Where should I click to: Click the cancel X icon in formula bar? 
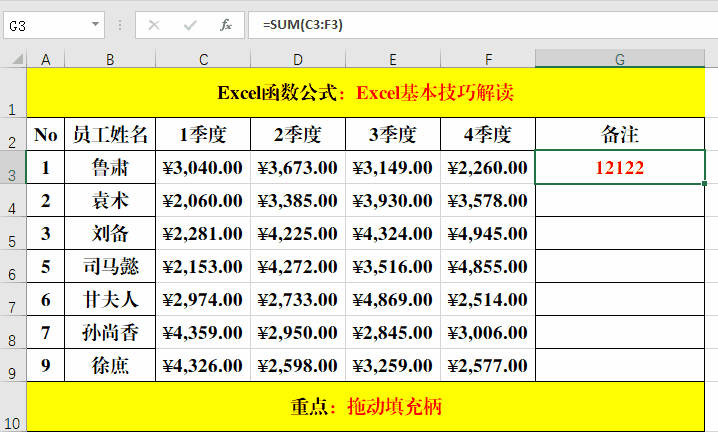(x=154, y=25)
